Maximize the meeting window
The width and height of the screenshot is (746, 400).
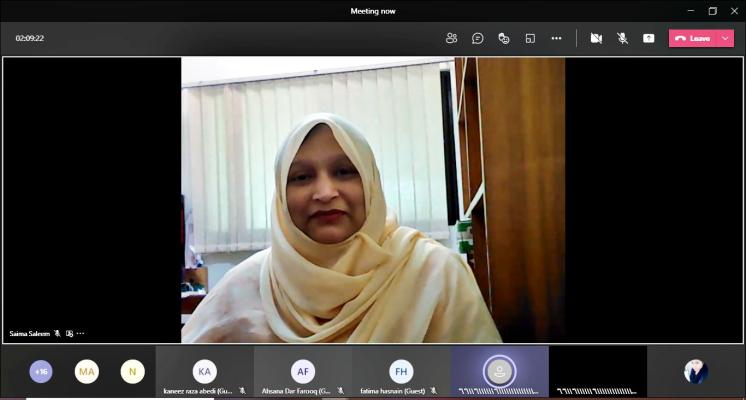coord(713,11)
